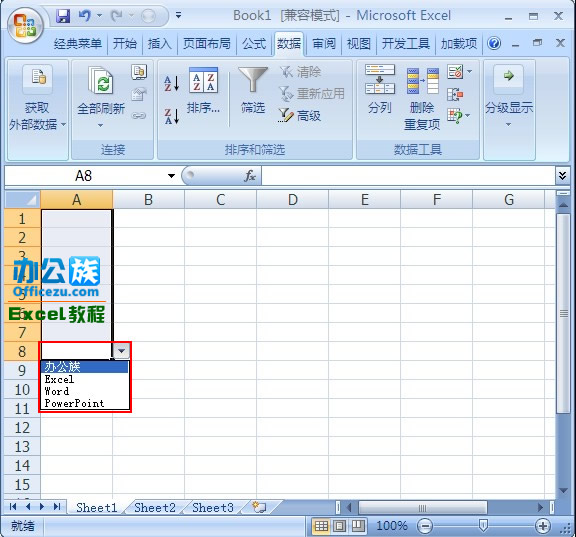Undo the last action
Image resolution: width=576 pixels, height=537 pixels.
84,16
